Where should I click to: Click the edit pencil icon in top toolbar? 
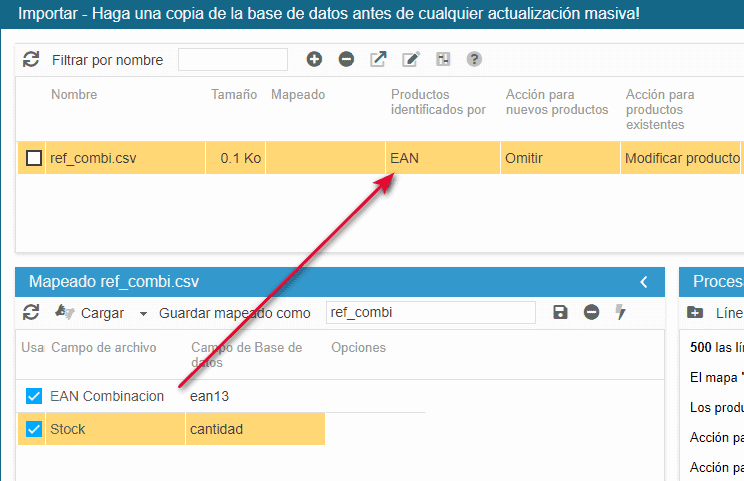click(x=410, y=60)
